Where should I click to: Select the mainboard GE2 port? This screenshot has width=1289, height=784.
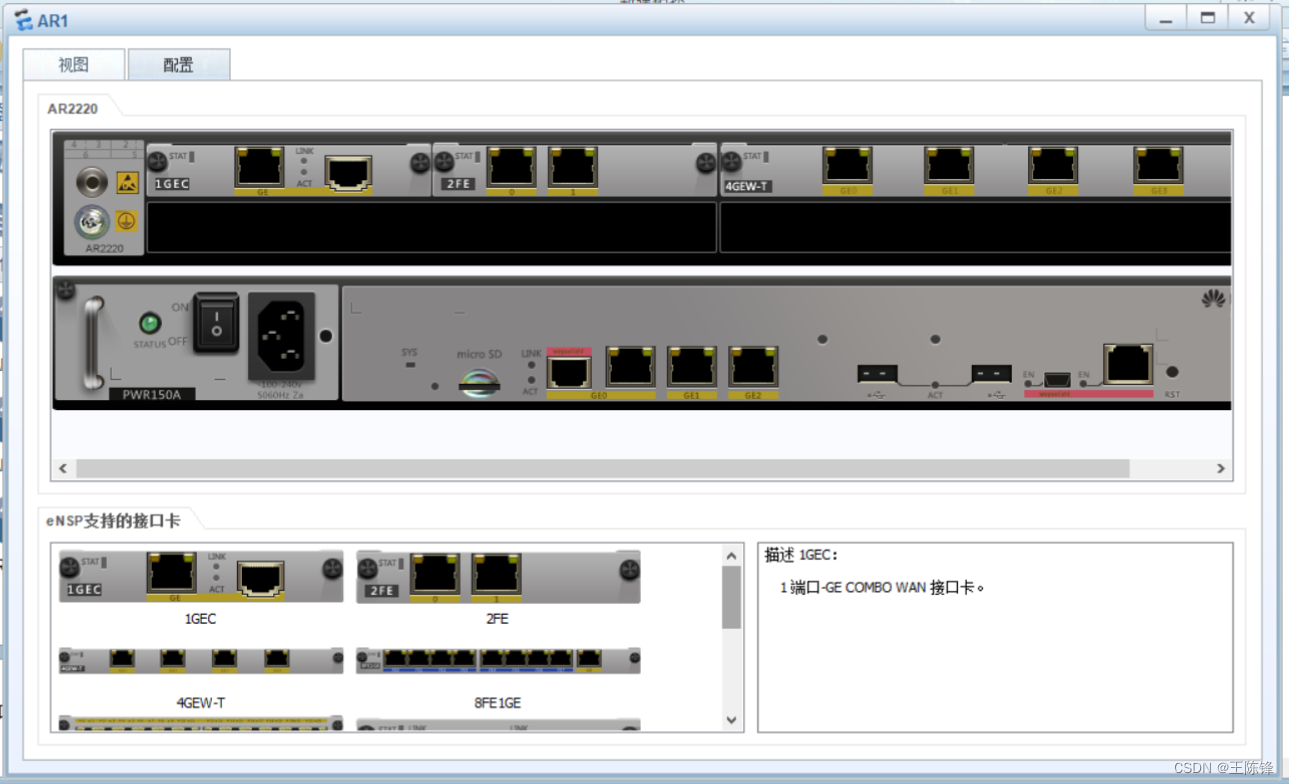[x=753, y=367]
